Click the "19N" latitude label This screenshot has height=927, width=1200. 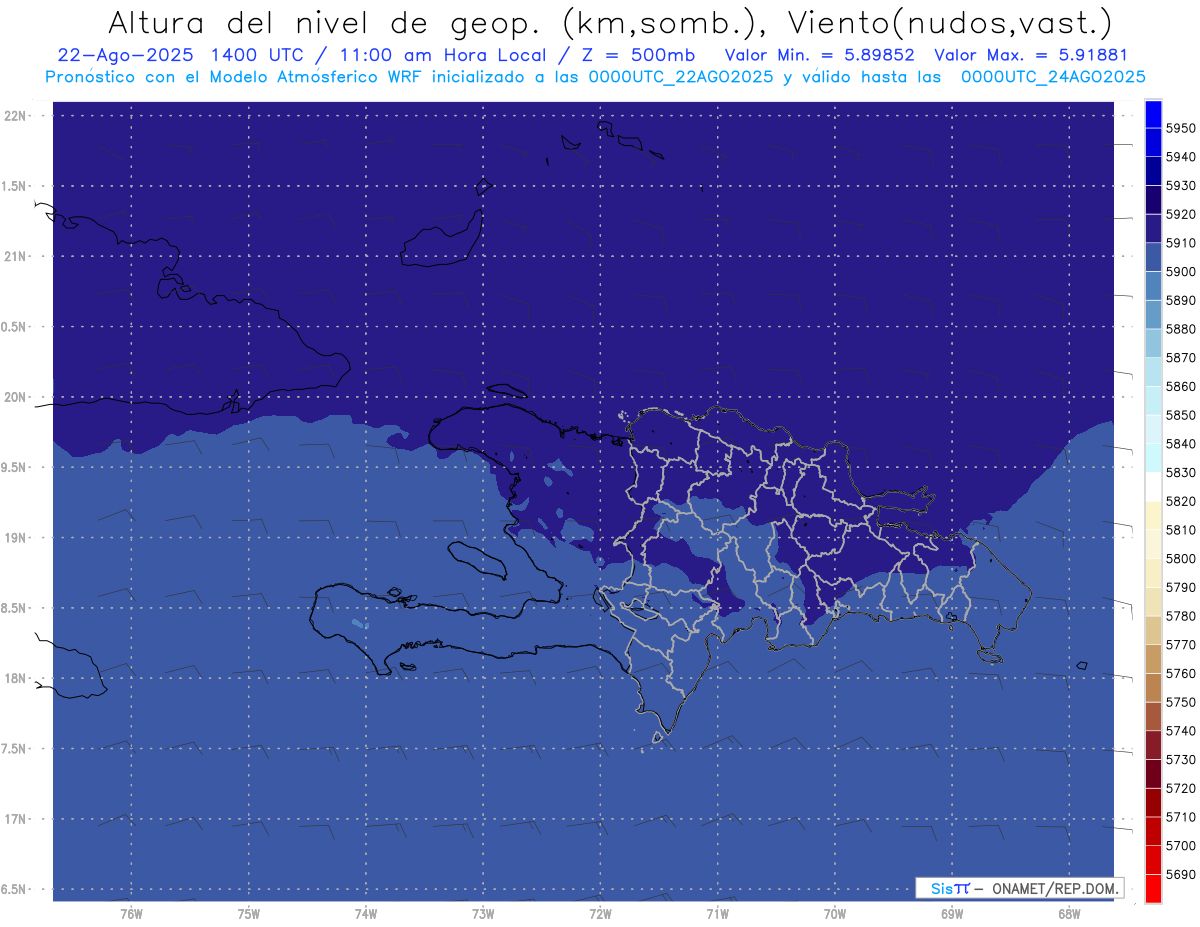tap(17, 538)
